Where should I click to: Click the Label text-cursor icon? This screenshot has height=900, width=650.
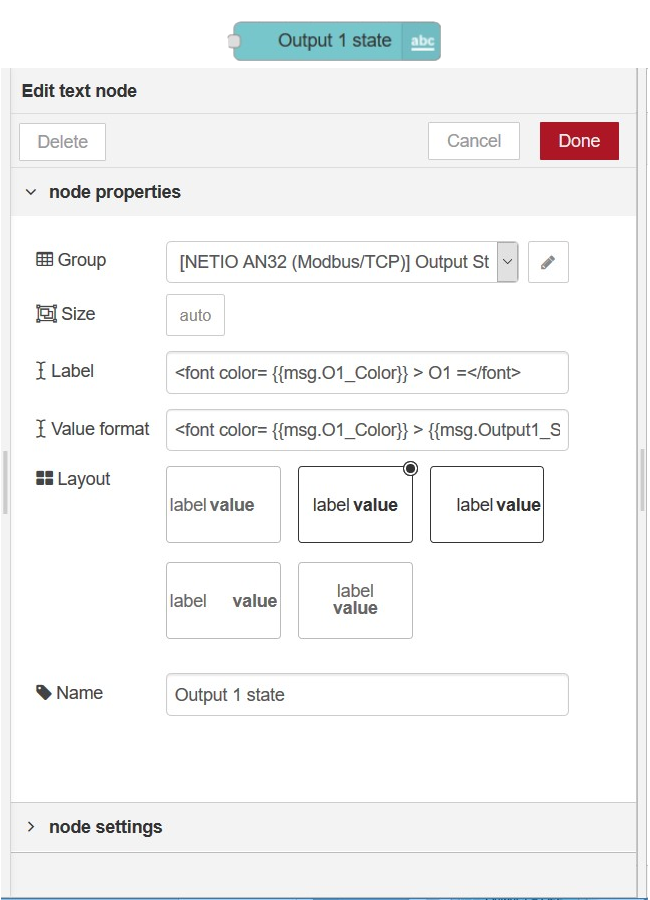pos(41,371)
